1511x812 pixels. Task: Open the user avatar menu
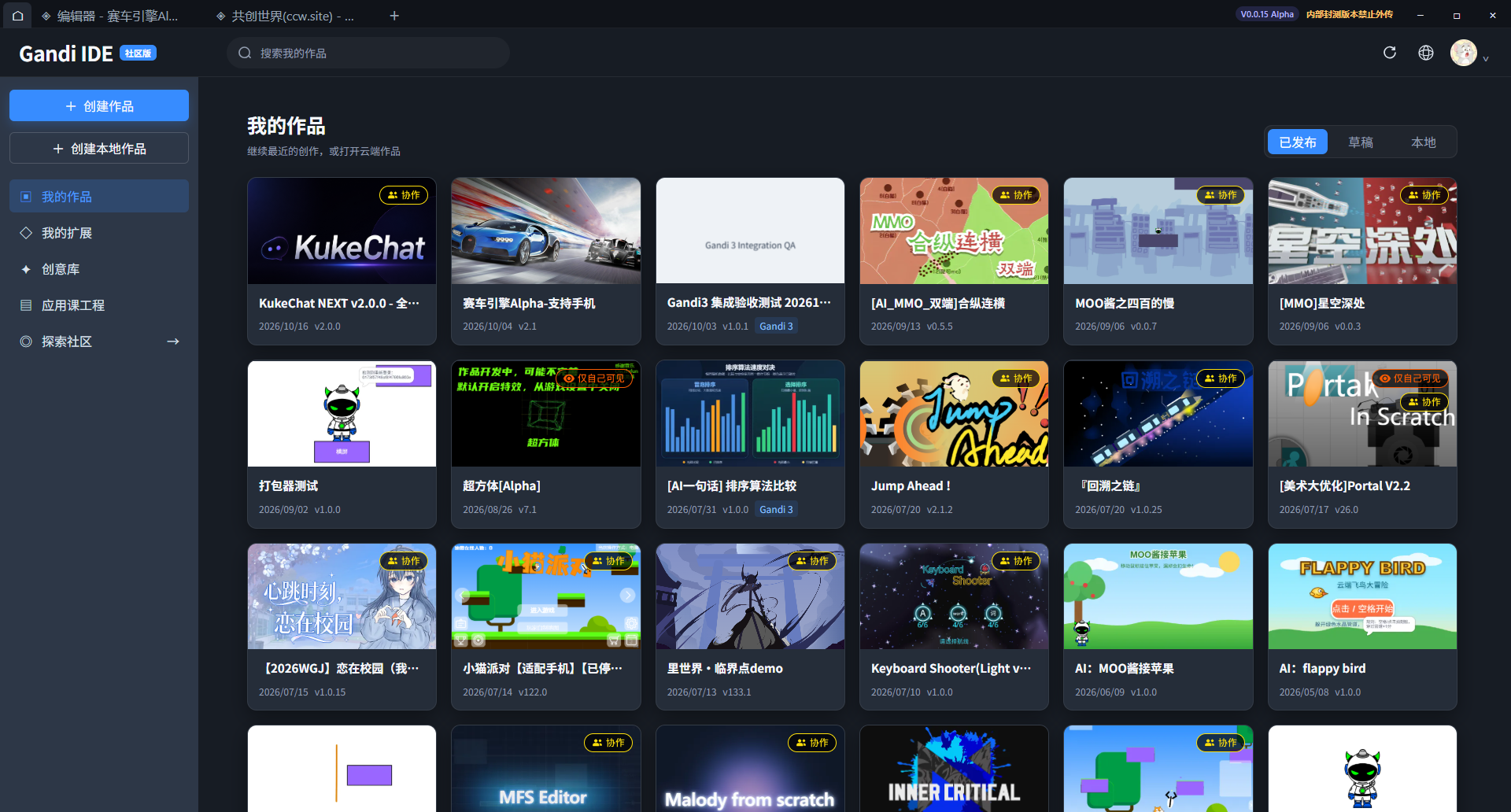click(1464, 53)
